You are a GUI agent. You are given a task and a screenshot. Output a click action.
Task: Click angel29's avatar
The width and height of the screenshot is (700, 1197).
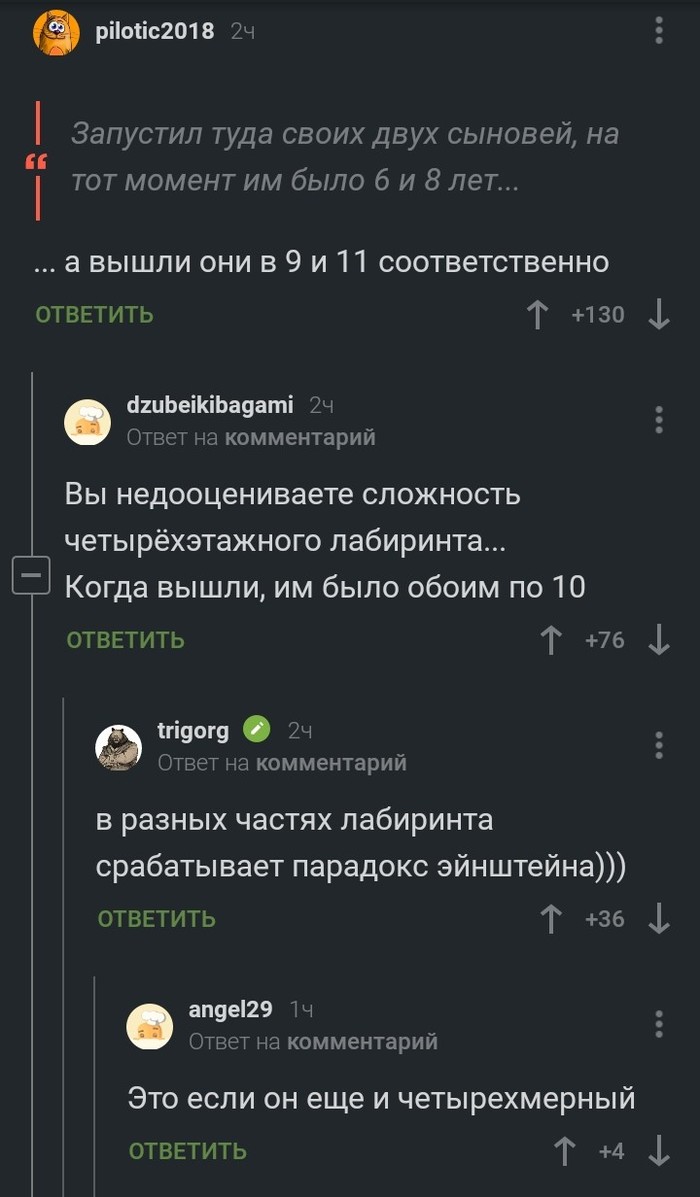click(x=149, y=1024)
